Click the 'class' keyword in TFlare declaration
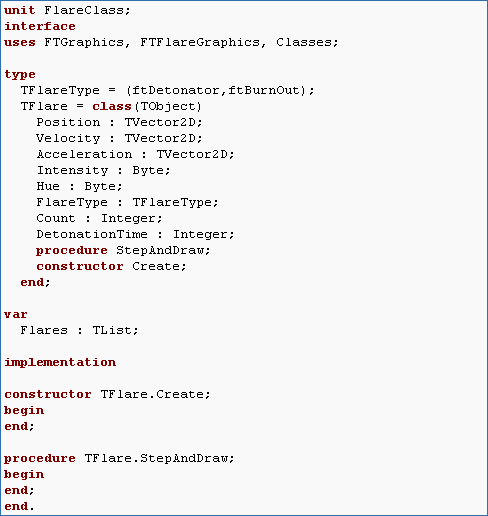The height and width of the screenshot is (516, 488). click(x=112, y=106)
